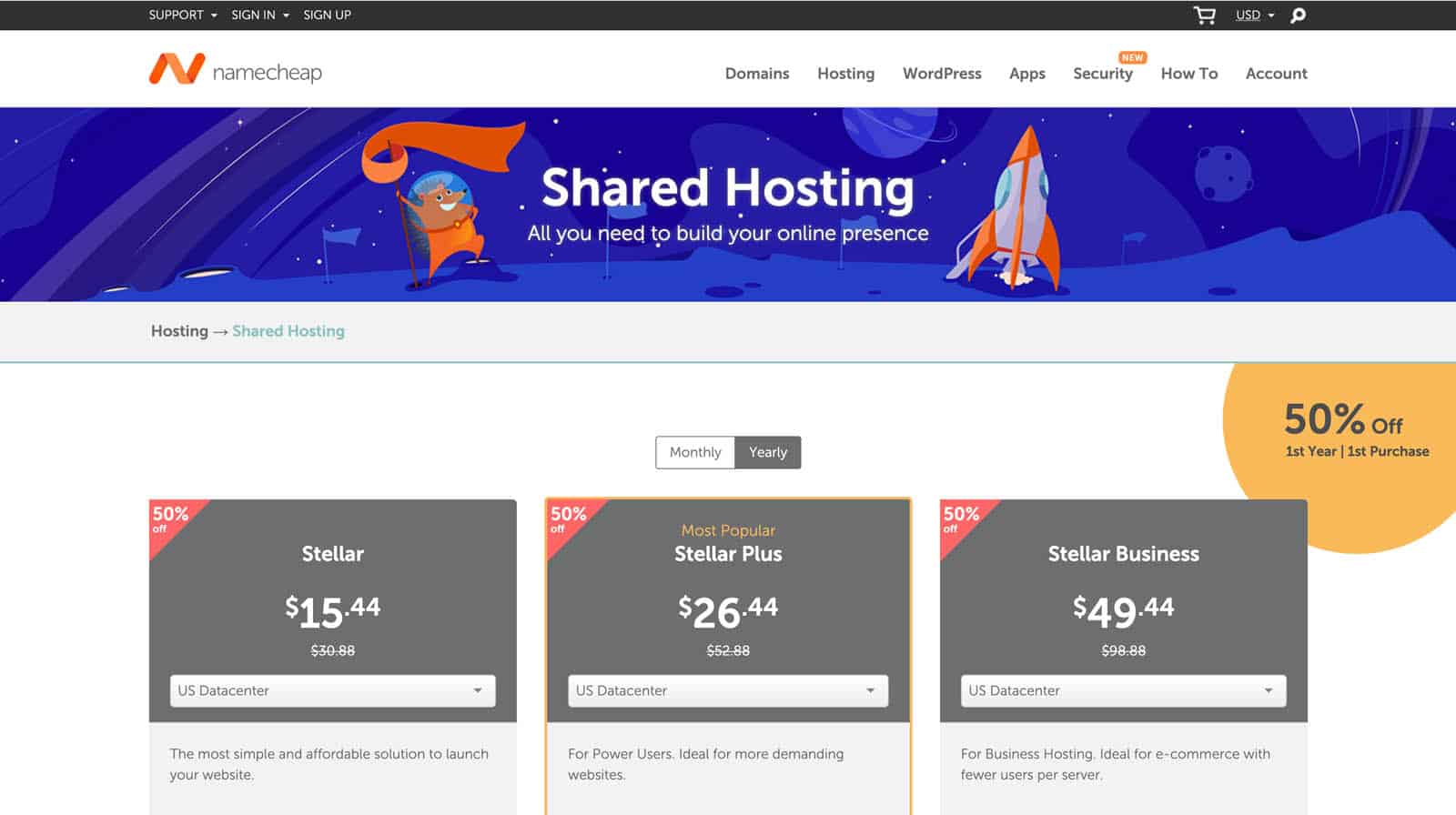Switch billing to Yearly
Screen dimensions: 1456x815
click(x=768, y=452)
